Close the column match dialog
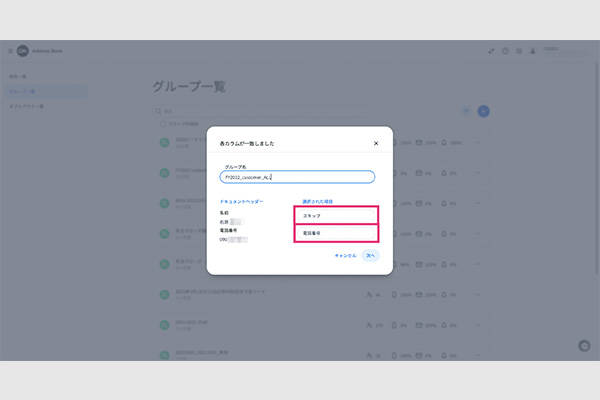This screenshot has height=400, width=600. 376,143
